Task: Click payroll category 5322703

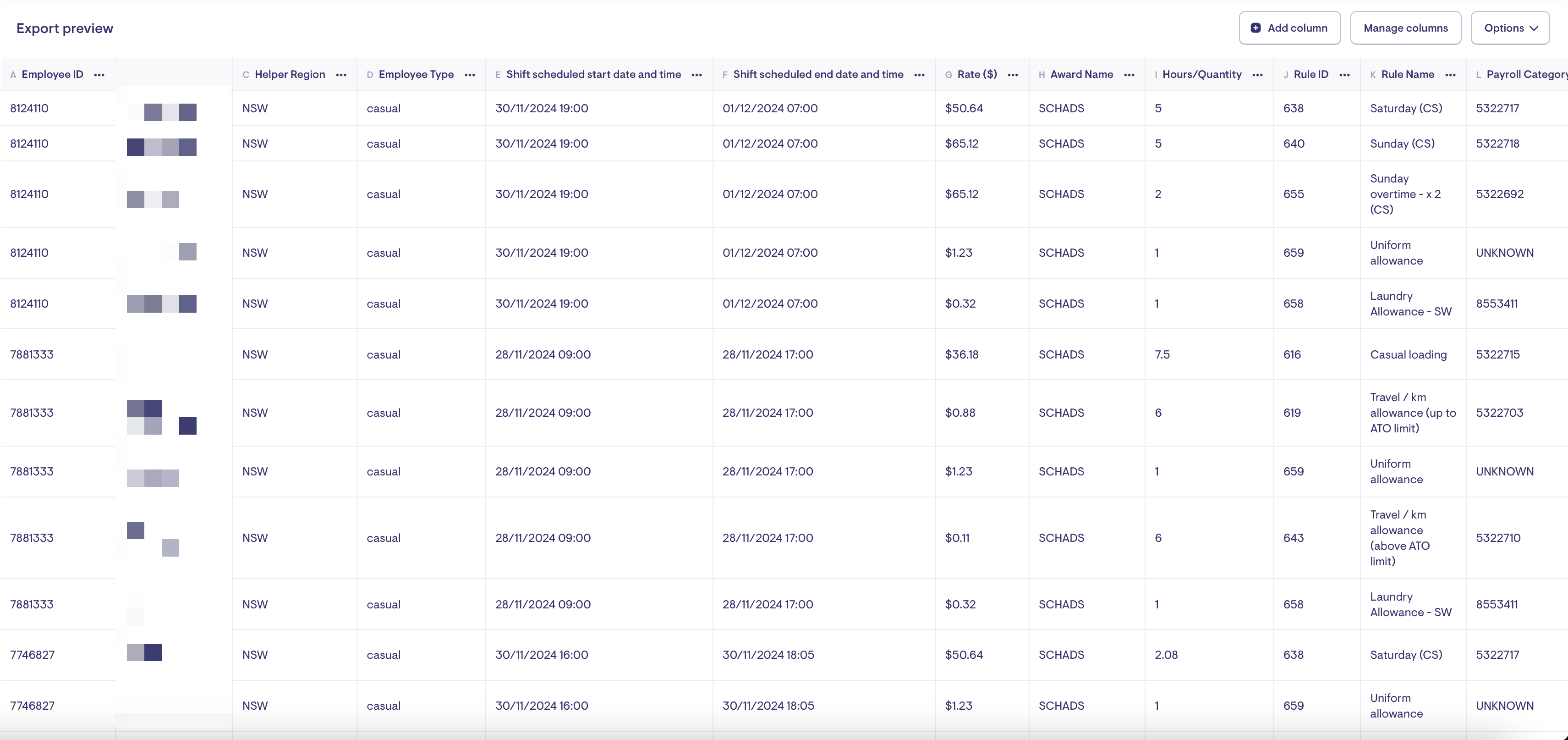Action: tap(1499, 413)
